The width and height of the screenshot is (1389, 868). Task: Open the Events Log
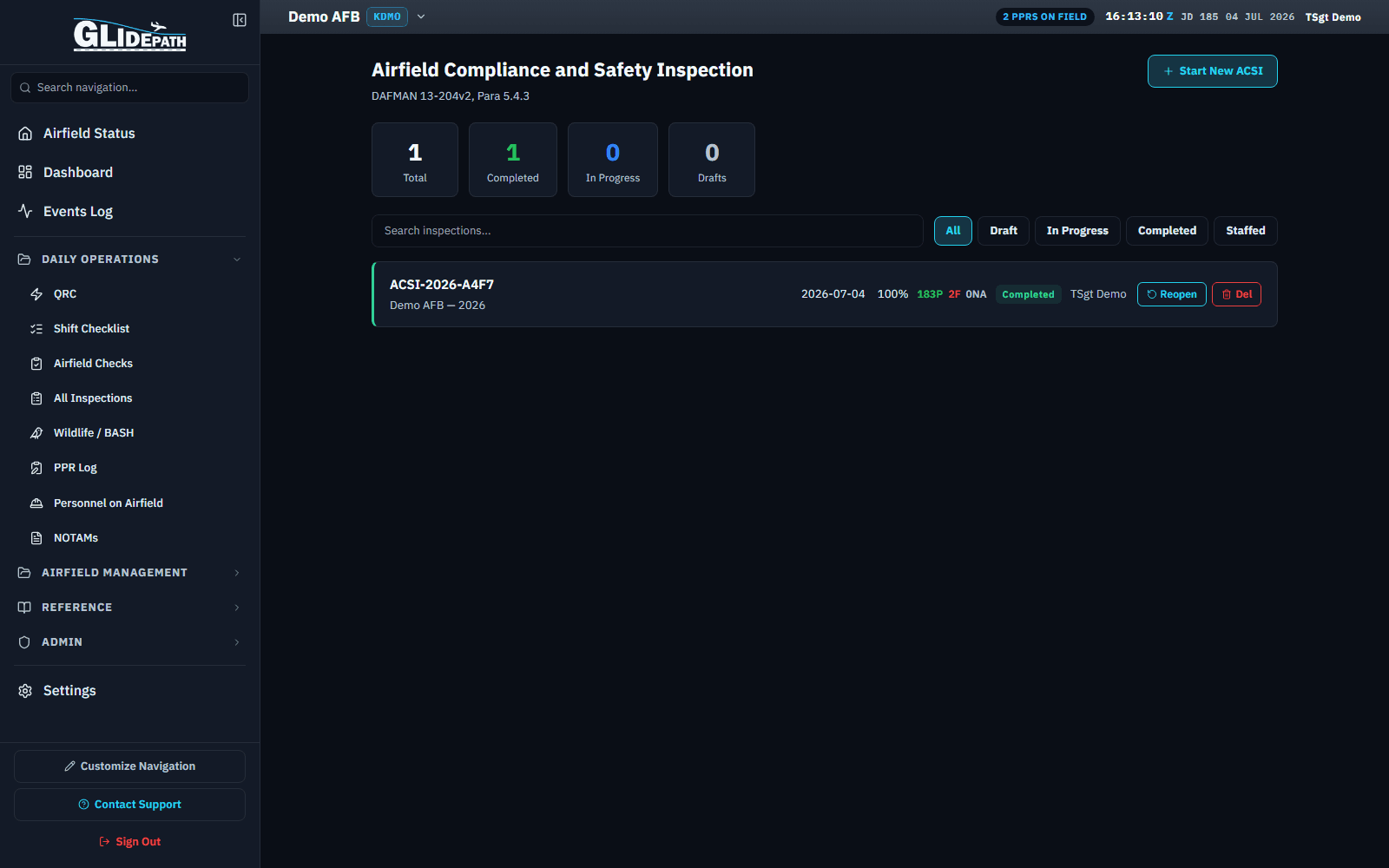coord(129,211)
